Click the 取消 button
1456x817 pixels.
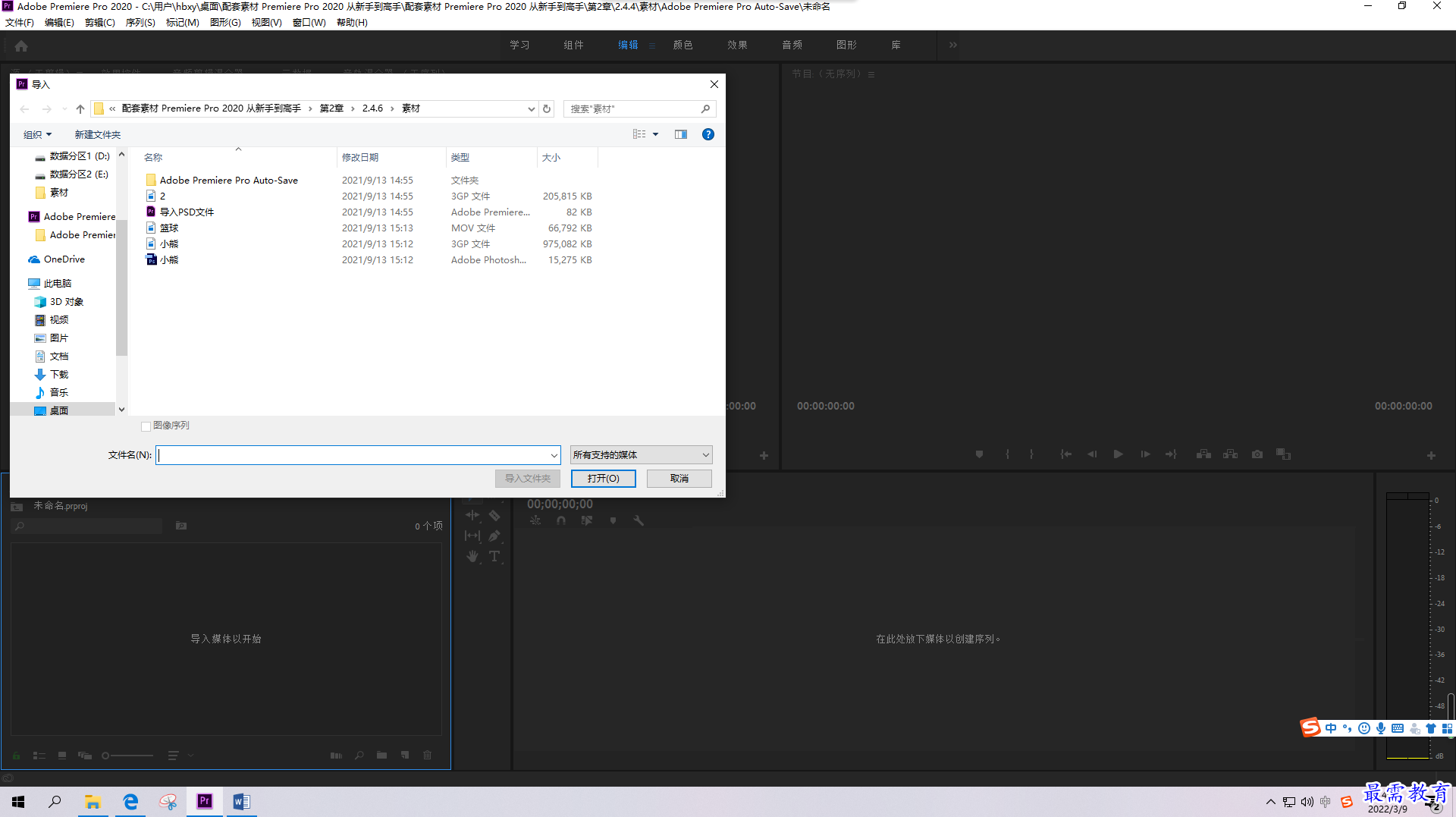pyautogui.click(x=679, y=479)
